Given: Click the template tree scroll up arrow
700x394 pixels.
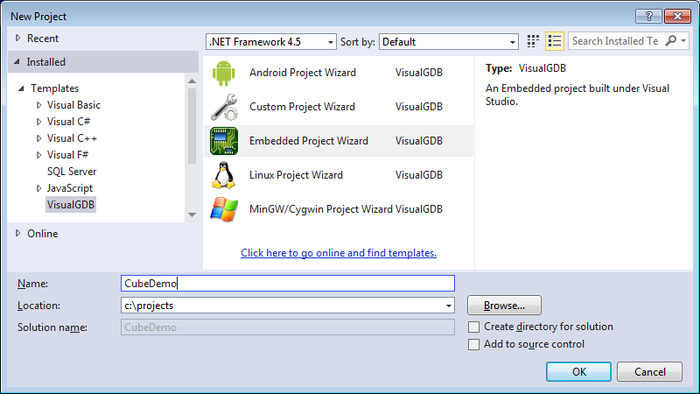Looking at the screenshot, I should pyautogui.click(x=192, y=81).
